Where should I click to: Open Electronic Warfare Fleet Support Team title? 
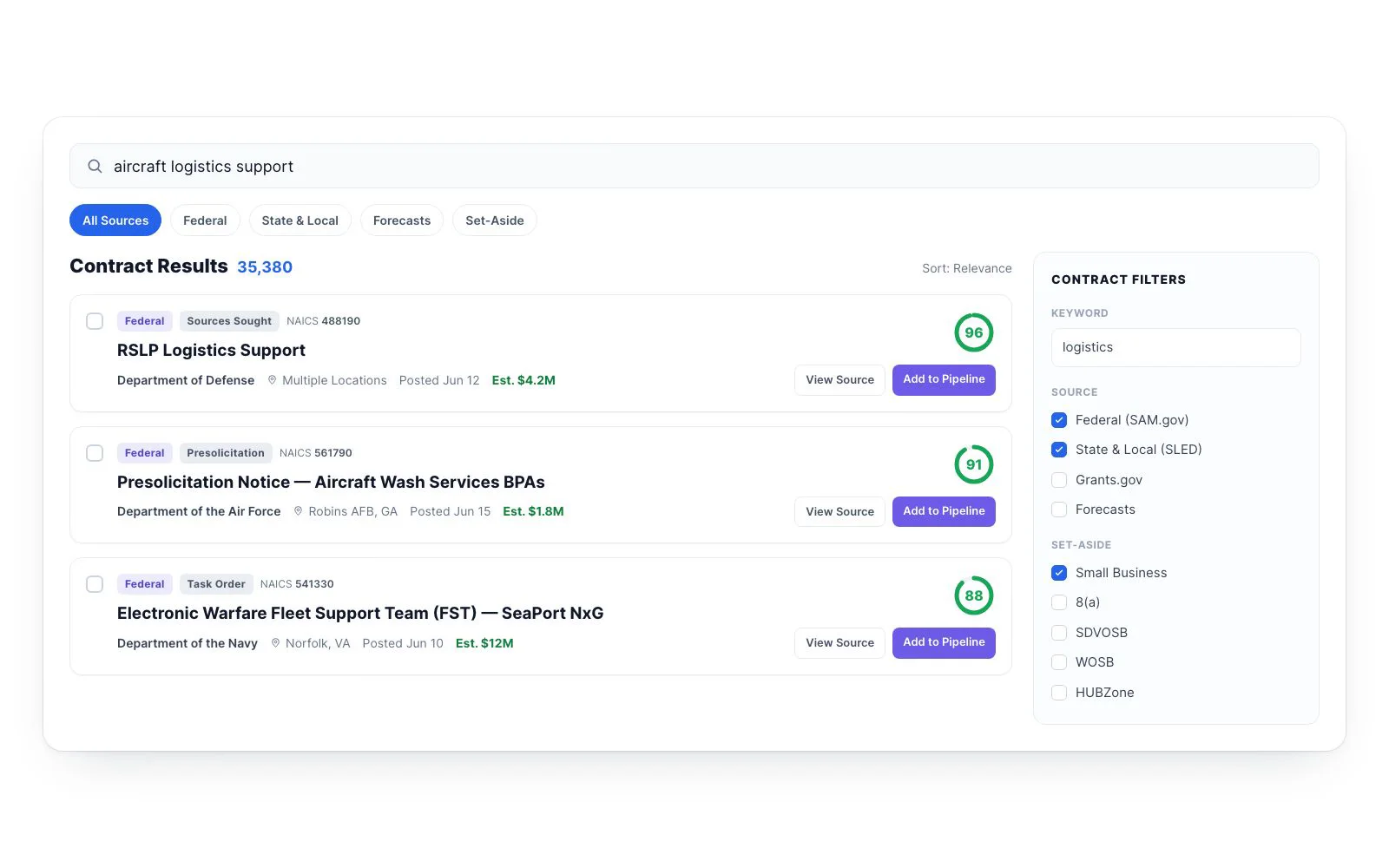pos(360,613)
